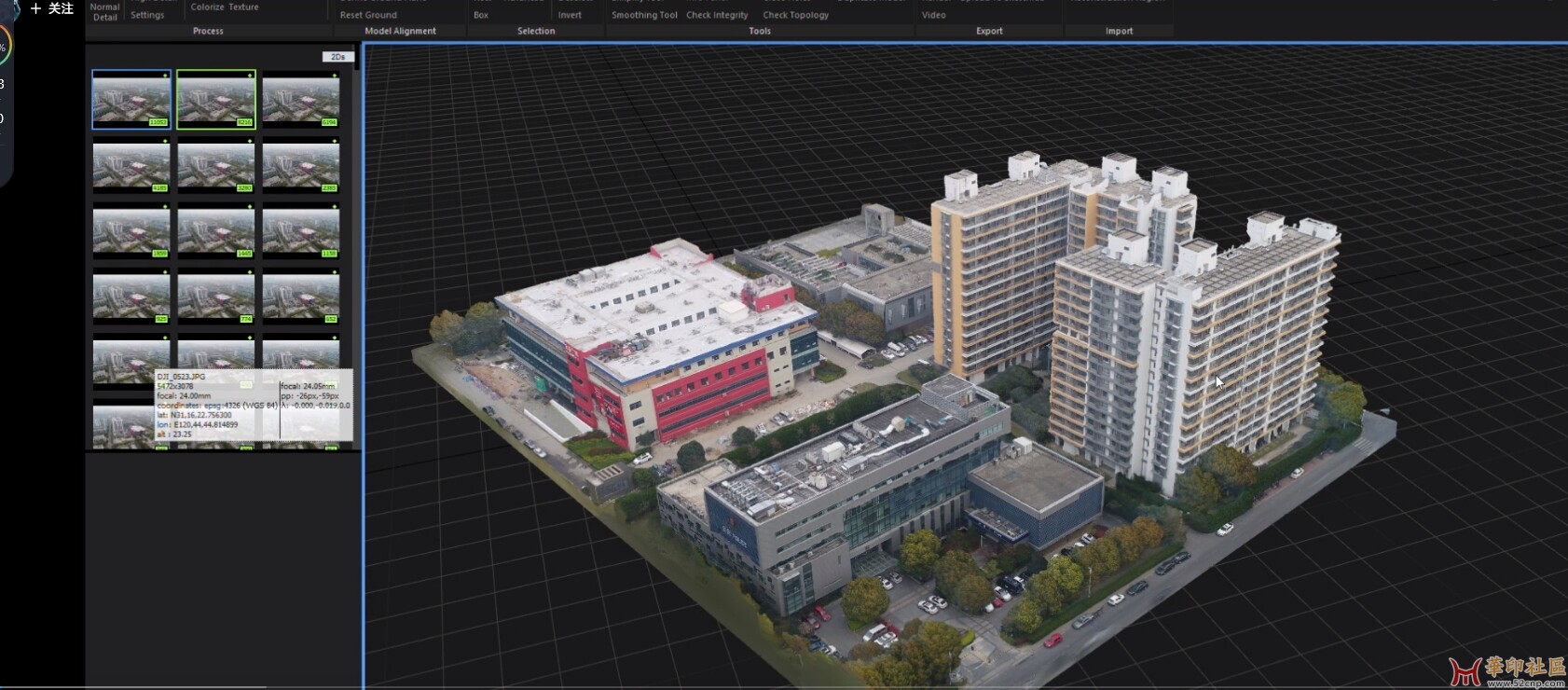This screenshot has width=1568, height=690.
Task: Click the 关注 follow button
Action: point(52,8)
